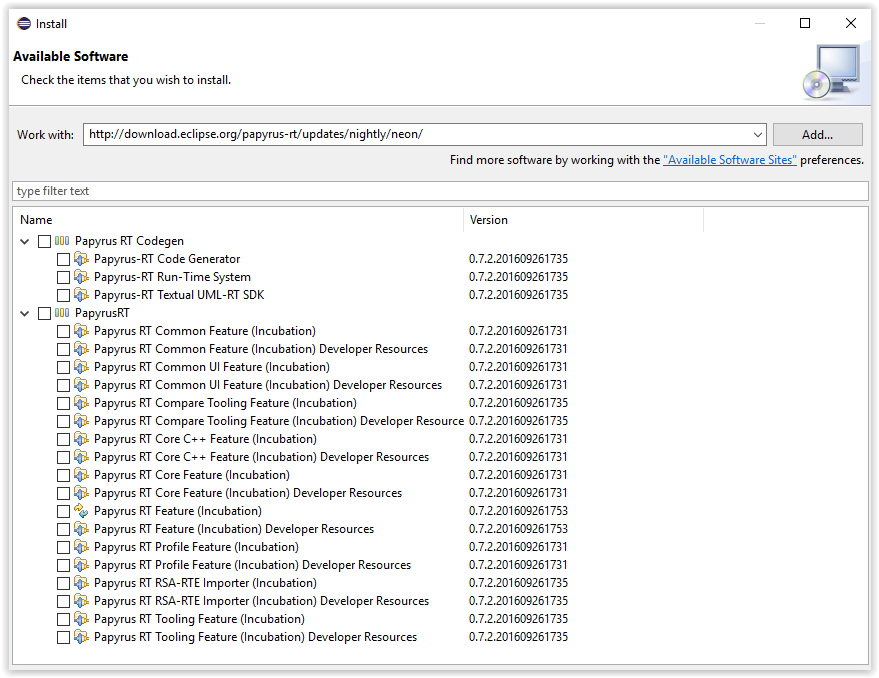The width and height of the screenshot is (879, 678).
Task: Click the Papyrus-RT Run-Time System feature icon
Action: point(82,277)
